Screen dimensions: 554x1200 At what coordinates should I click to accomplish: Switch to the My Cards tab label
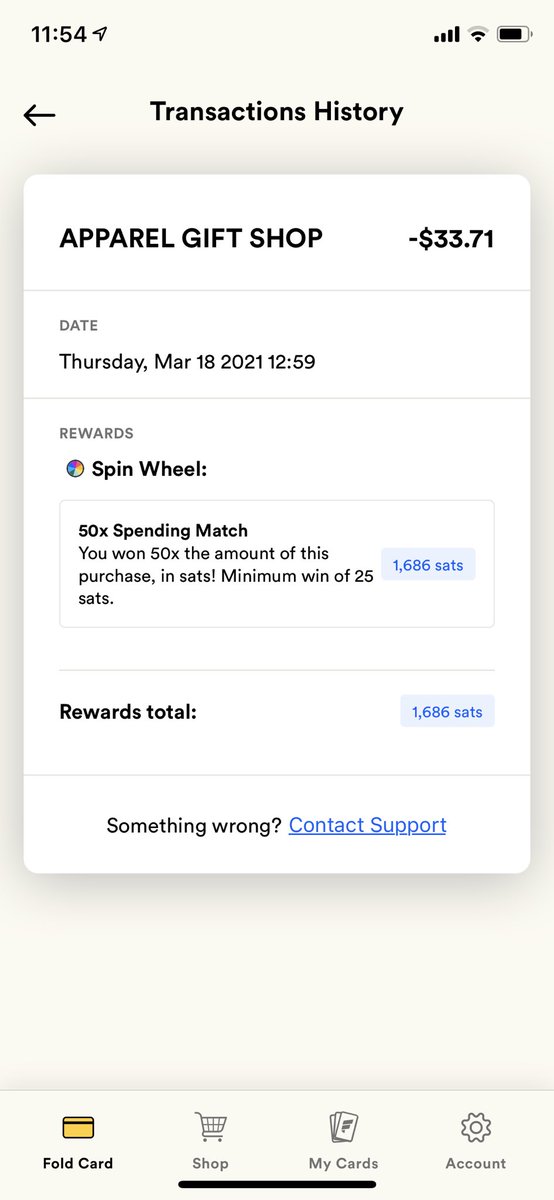[x=343, y=1163]
